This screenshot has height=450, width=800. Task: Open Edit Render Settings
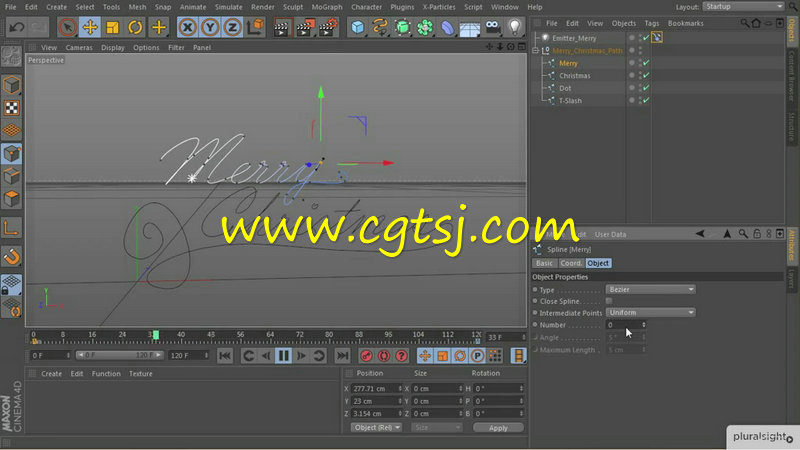click(x=328, y=28)
